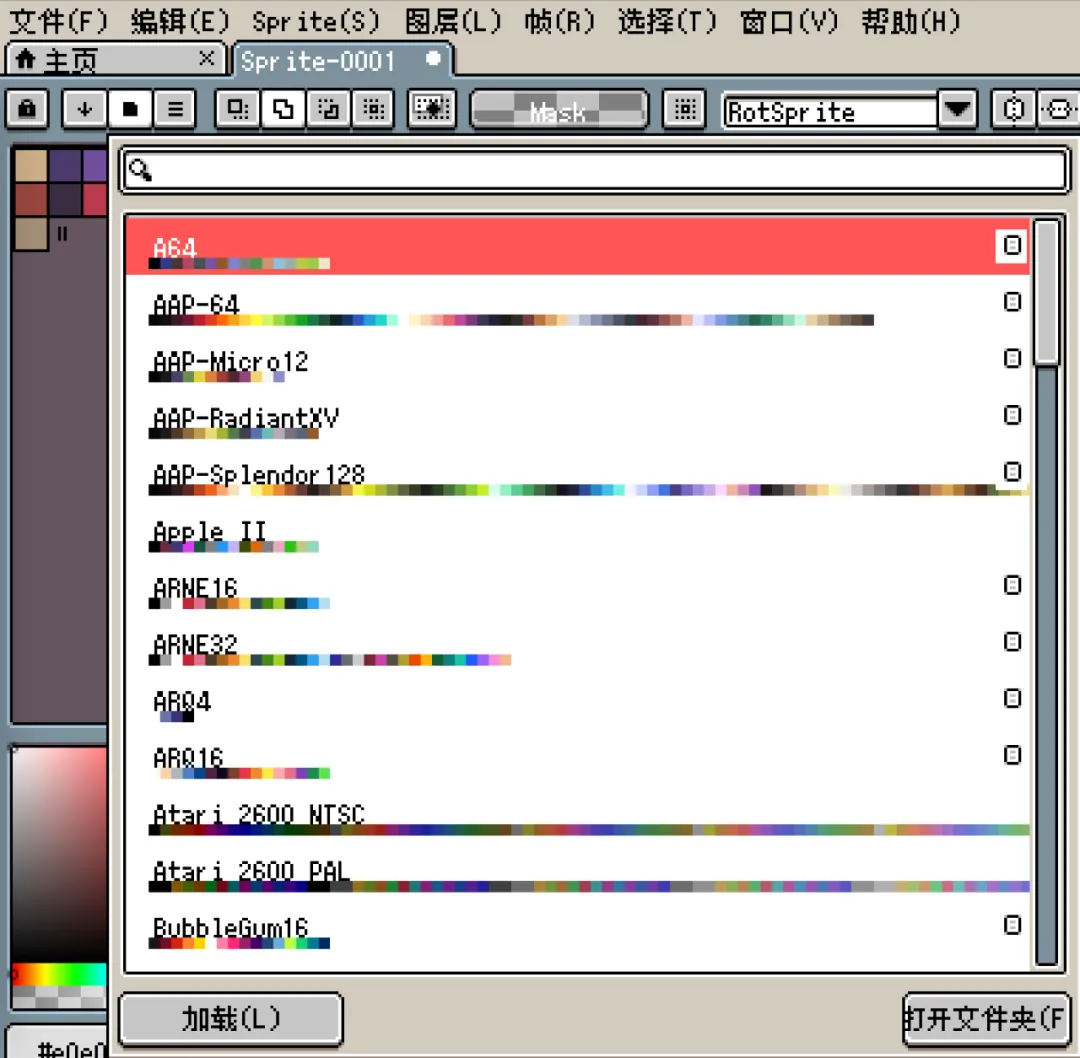Choose add to selection mode icon

click(282, 109)
